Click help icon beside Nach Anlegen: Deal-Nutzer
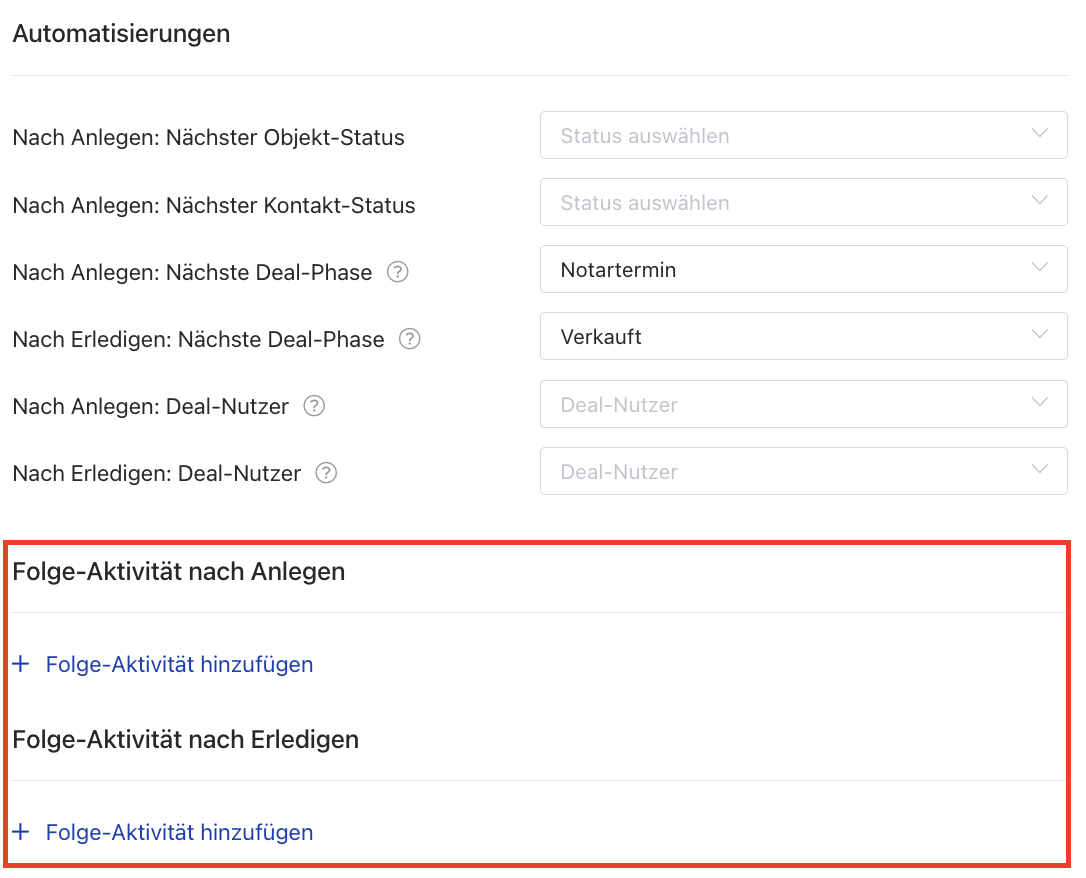1086x878 pixels. [314, 406]
